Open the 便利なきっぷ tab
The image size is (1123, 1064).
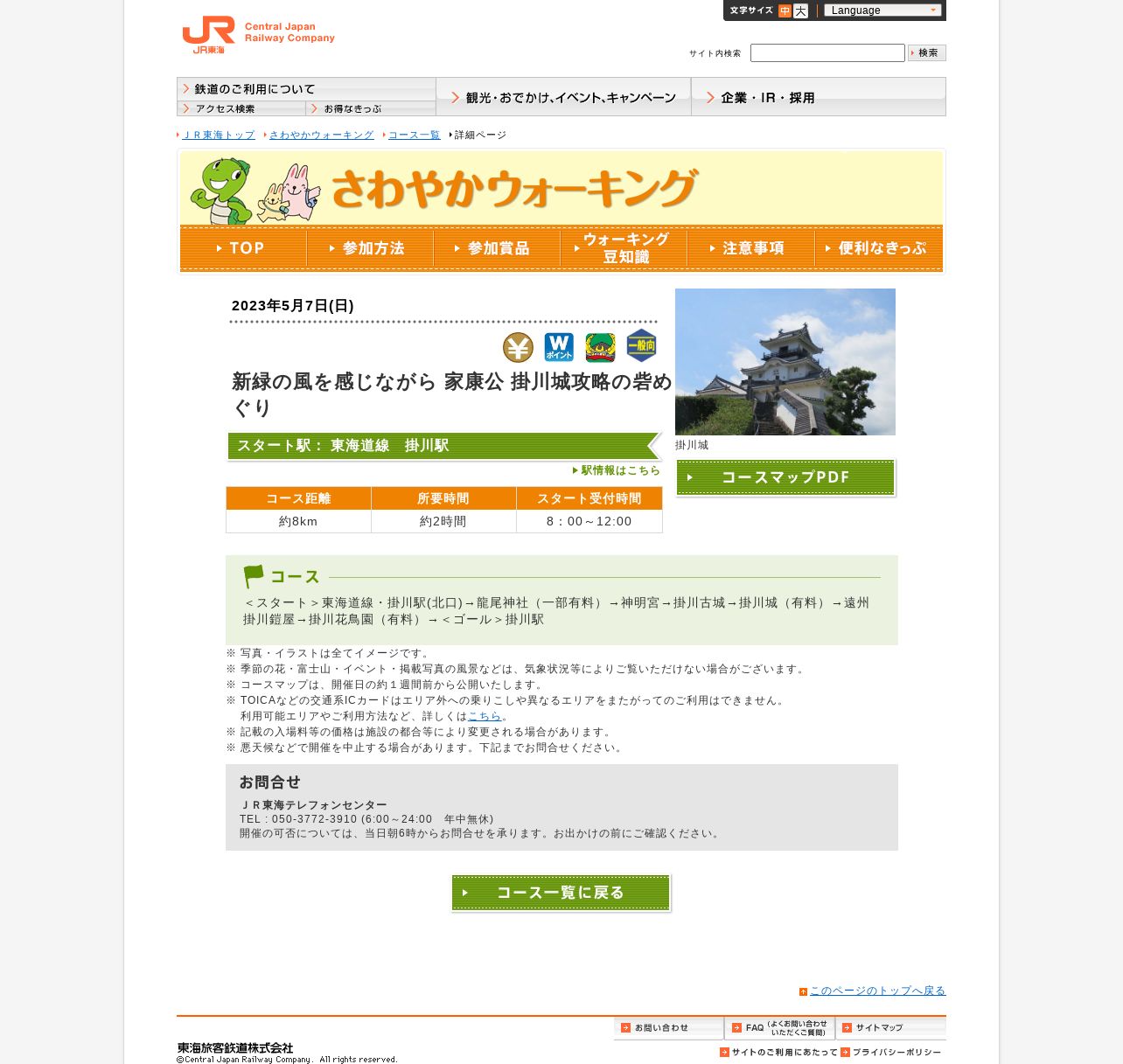pyautogui.click(x=879, y=248)
